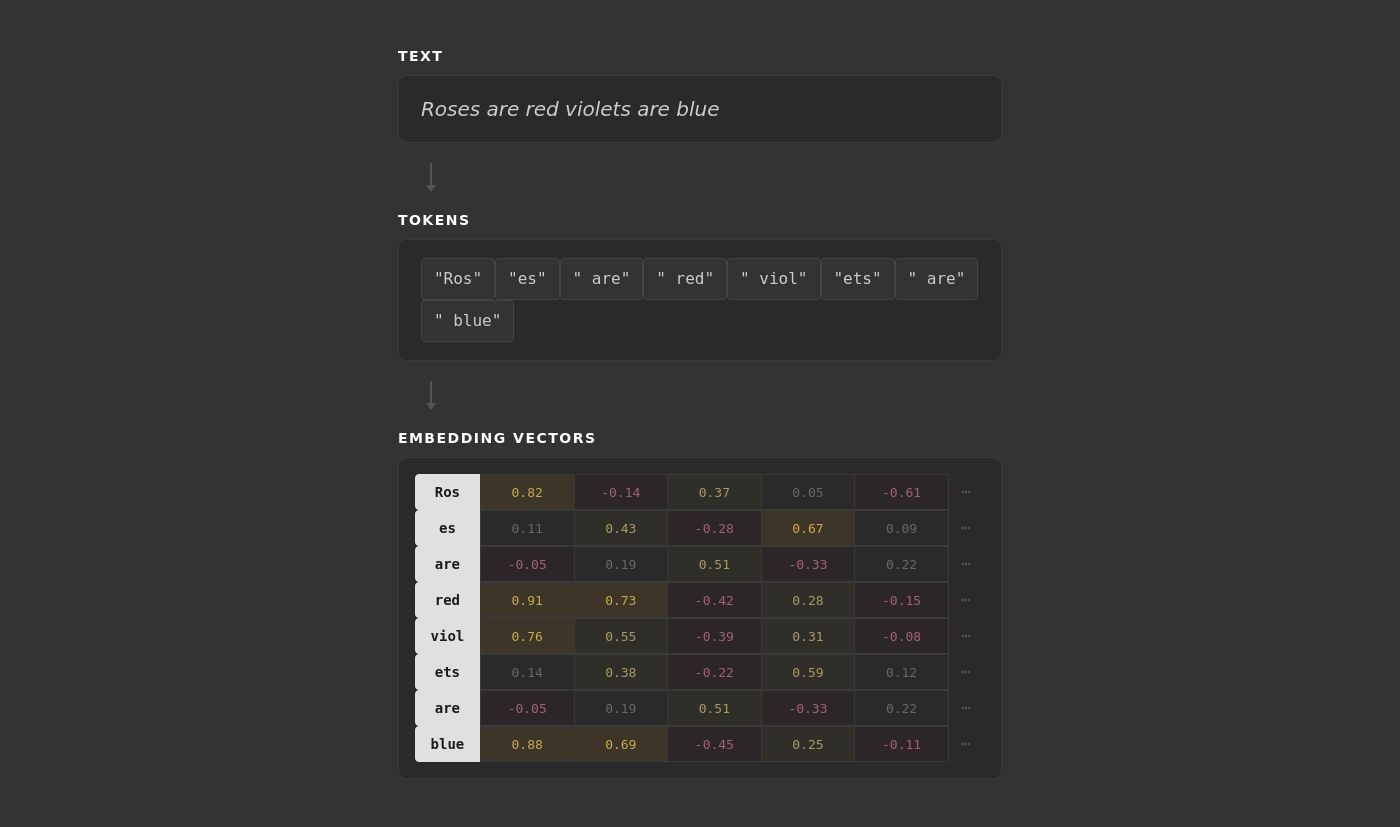Click the ellipsis icon on the viol embedding row
Viewport: 1400px width, 827px height.
[x=966, y=636]
